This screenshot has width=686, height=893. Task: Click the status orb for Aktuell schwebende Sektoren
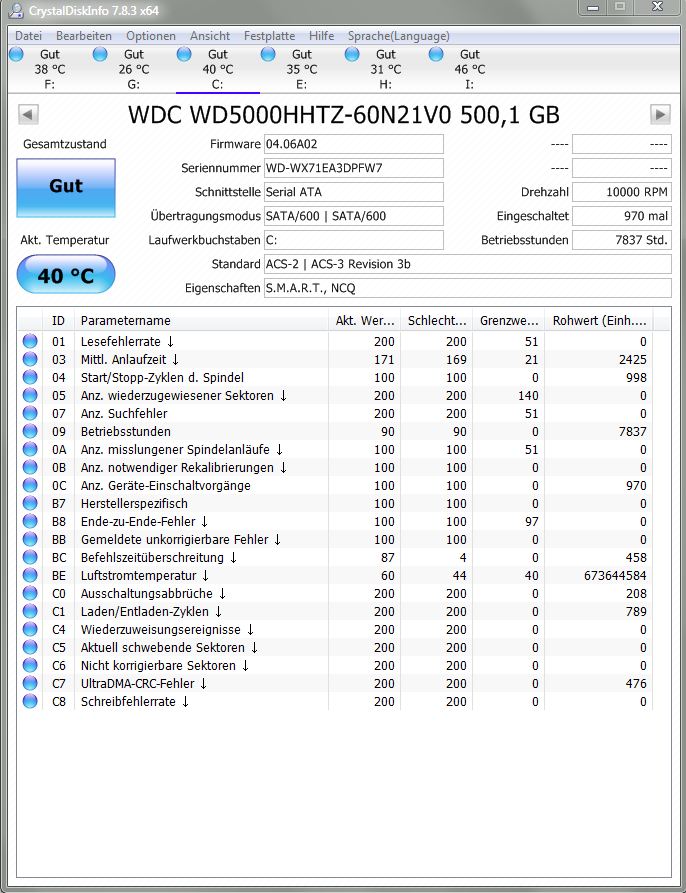(30, 647)
